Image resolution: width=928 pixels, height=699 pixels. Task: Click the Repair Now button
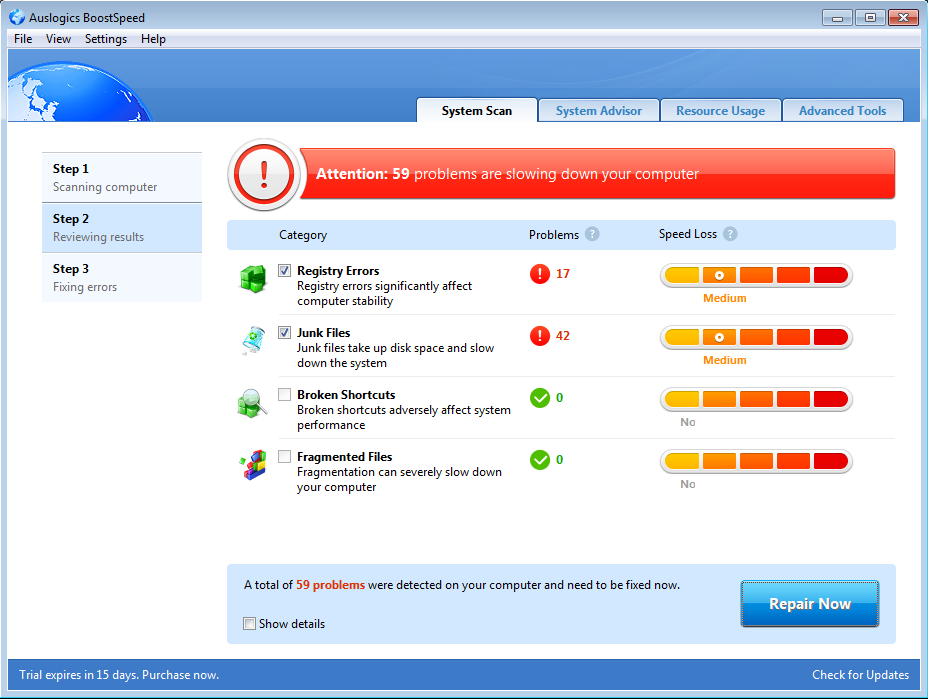coord(810,604)
